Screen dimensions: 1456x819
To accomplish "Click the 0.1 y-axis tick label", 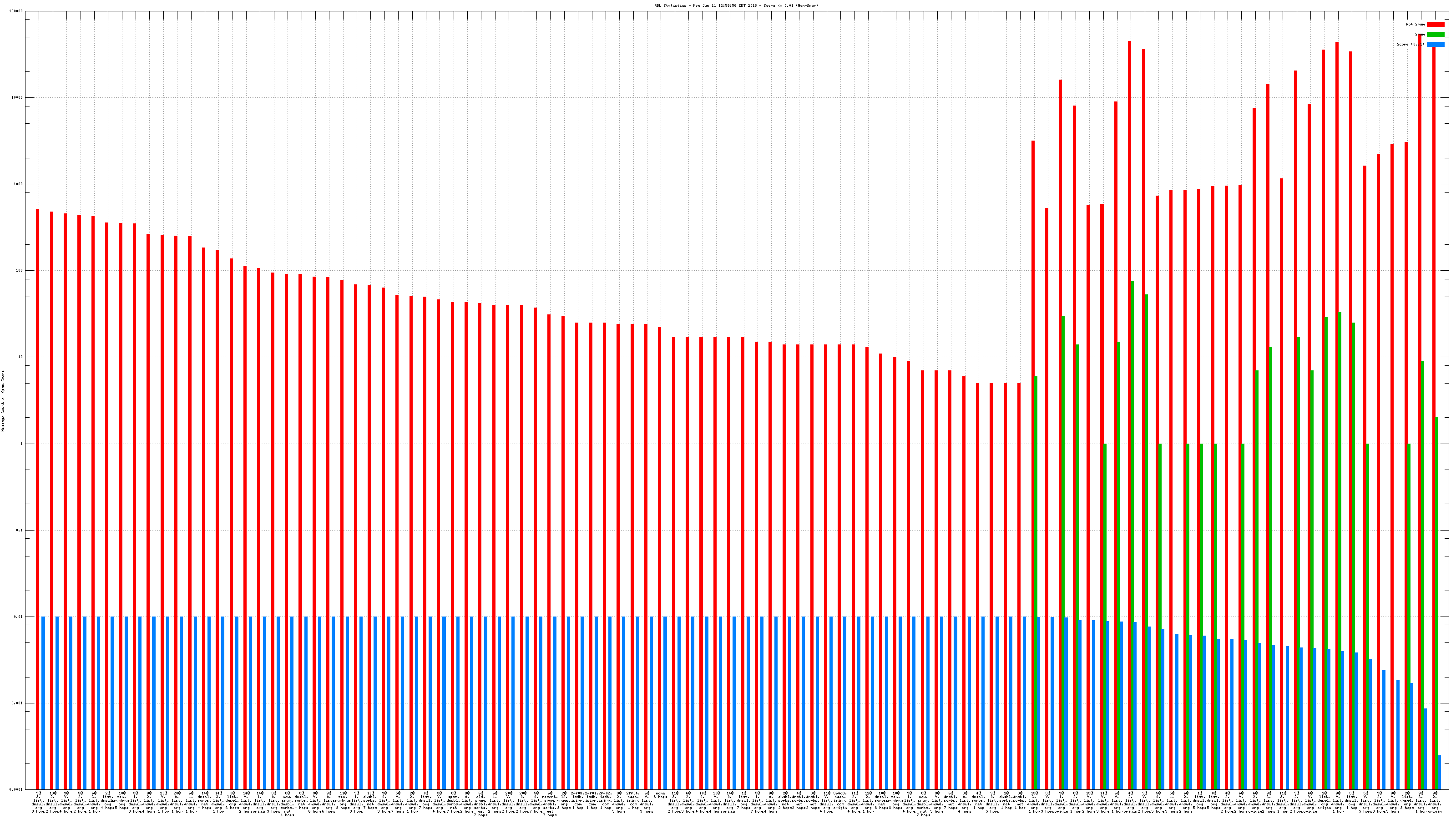I will click(20, 530).
